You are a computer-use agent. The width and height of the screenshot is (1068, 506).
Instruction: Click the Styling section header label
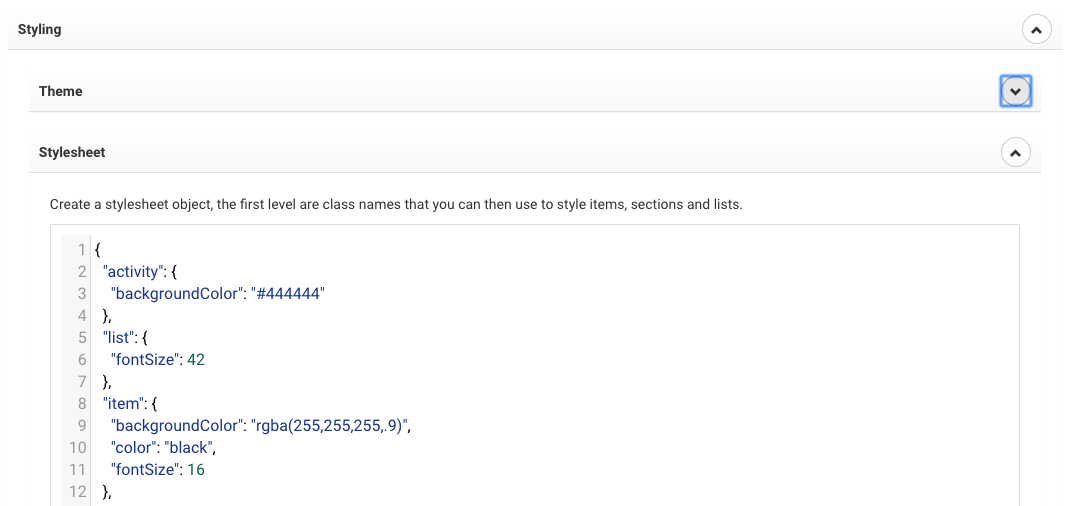coord(40,30)
